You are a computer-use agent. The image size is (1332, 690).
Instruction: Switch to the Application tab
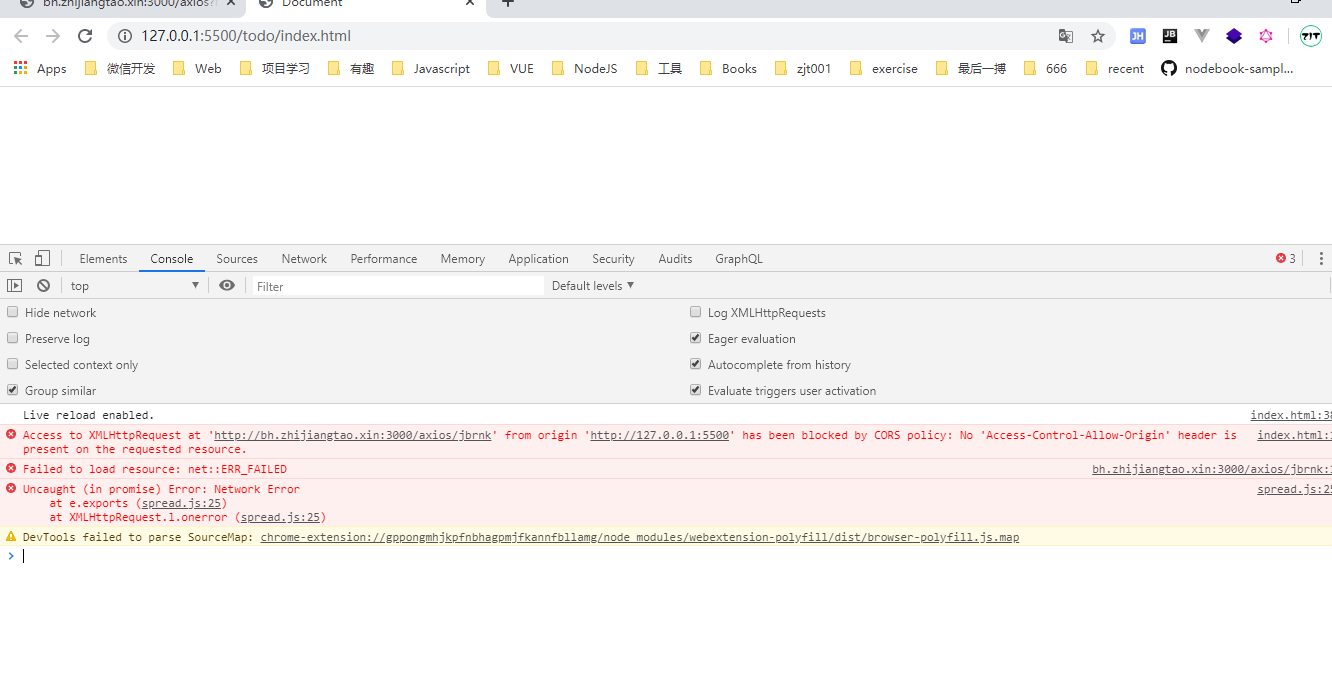[x=538, y=258]
